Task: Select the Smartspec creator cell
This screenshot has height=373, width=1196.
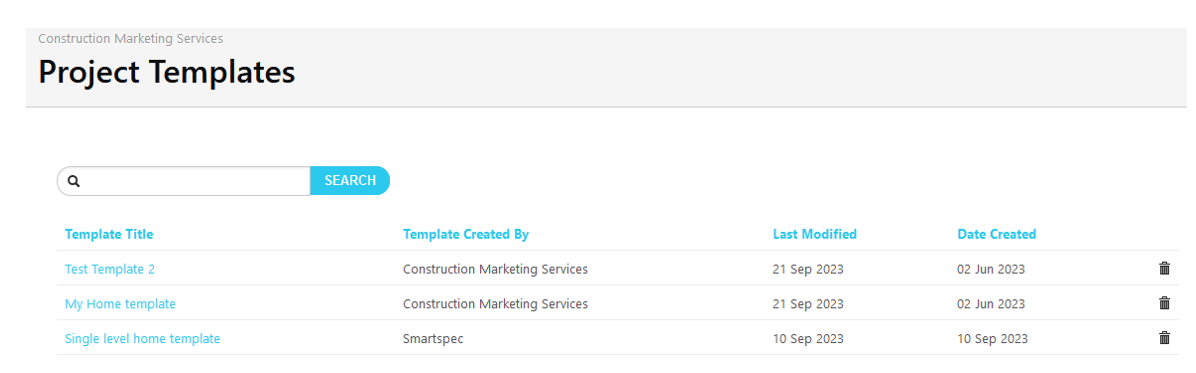Action: 432,339
